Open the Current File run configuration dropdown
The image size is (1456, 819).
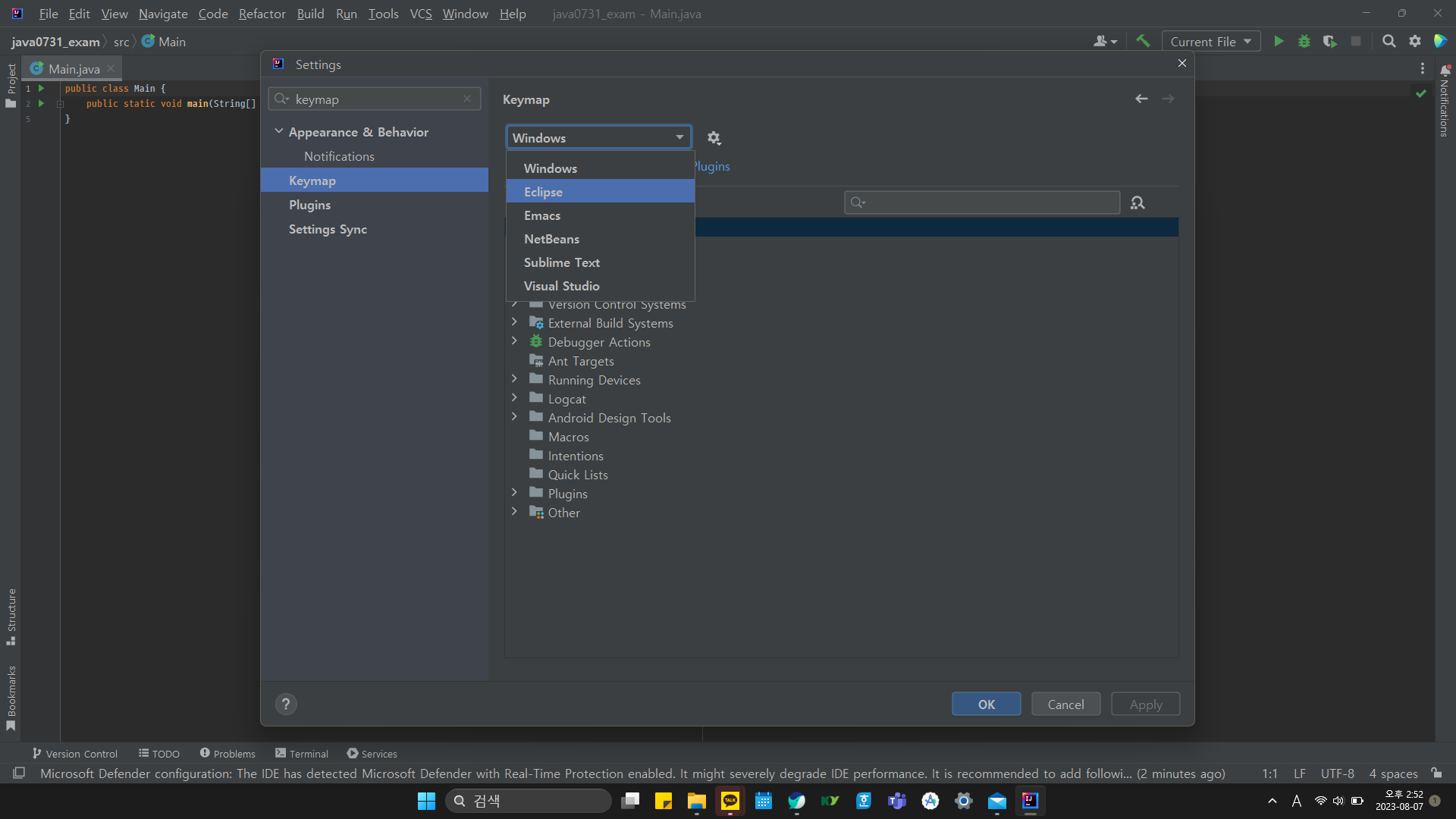click(1210, 42)
